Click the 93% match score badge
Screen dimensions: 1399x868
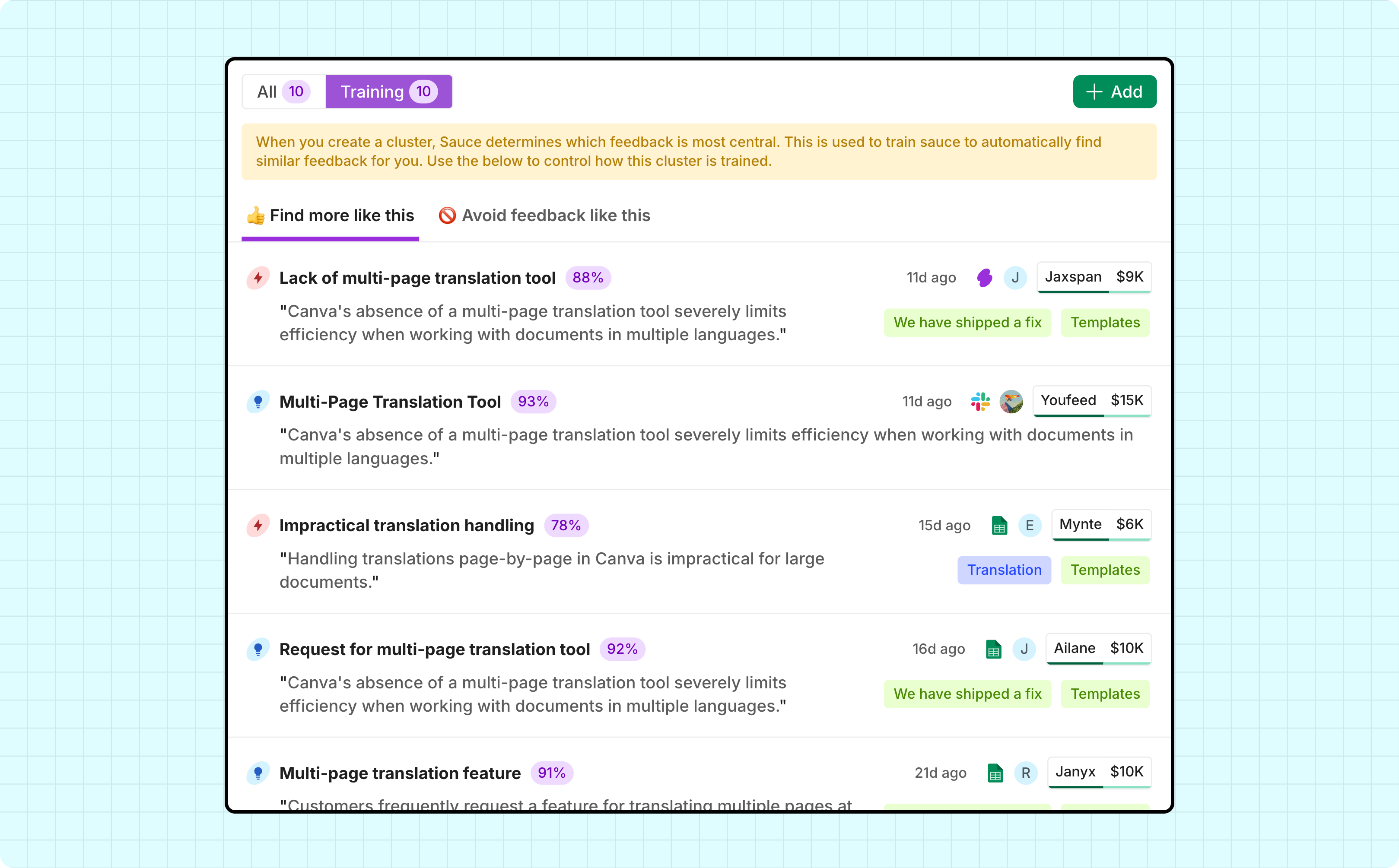(x=533, y=401)
